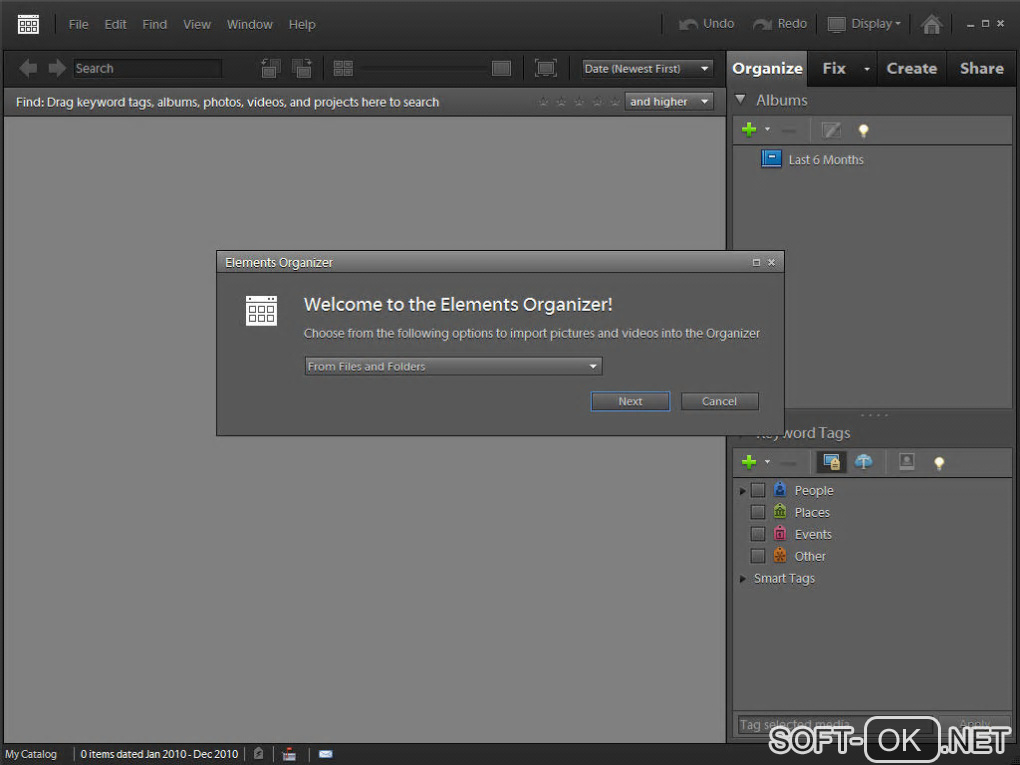Set rating filter to three stars
The height and width of the screenshot is (765, 1020).
(x=579, y=101)
